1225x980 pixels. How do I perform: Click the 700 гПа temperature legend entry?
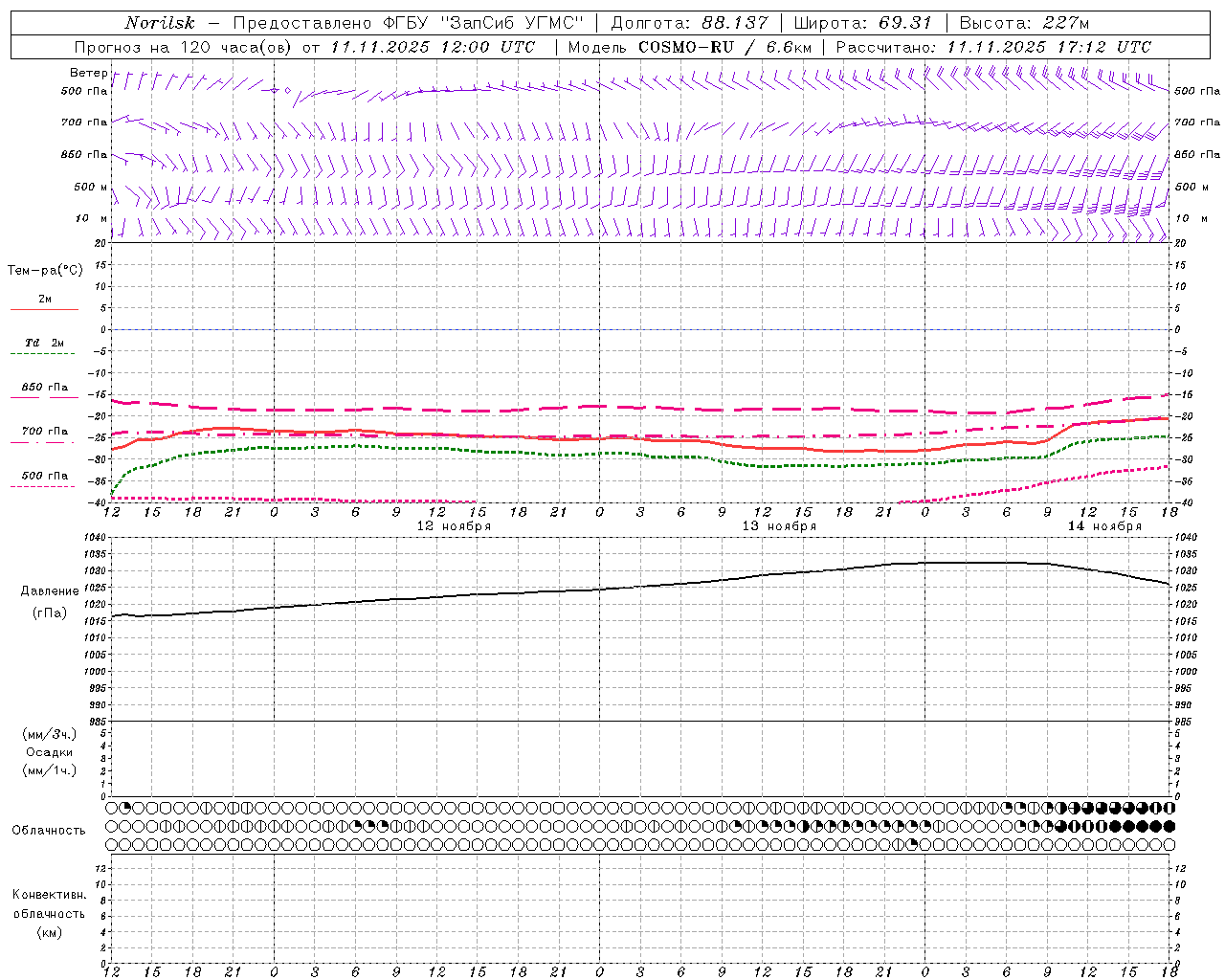44,432
